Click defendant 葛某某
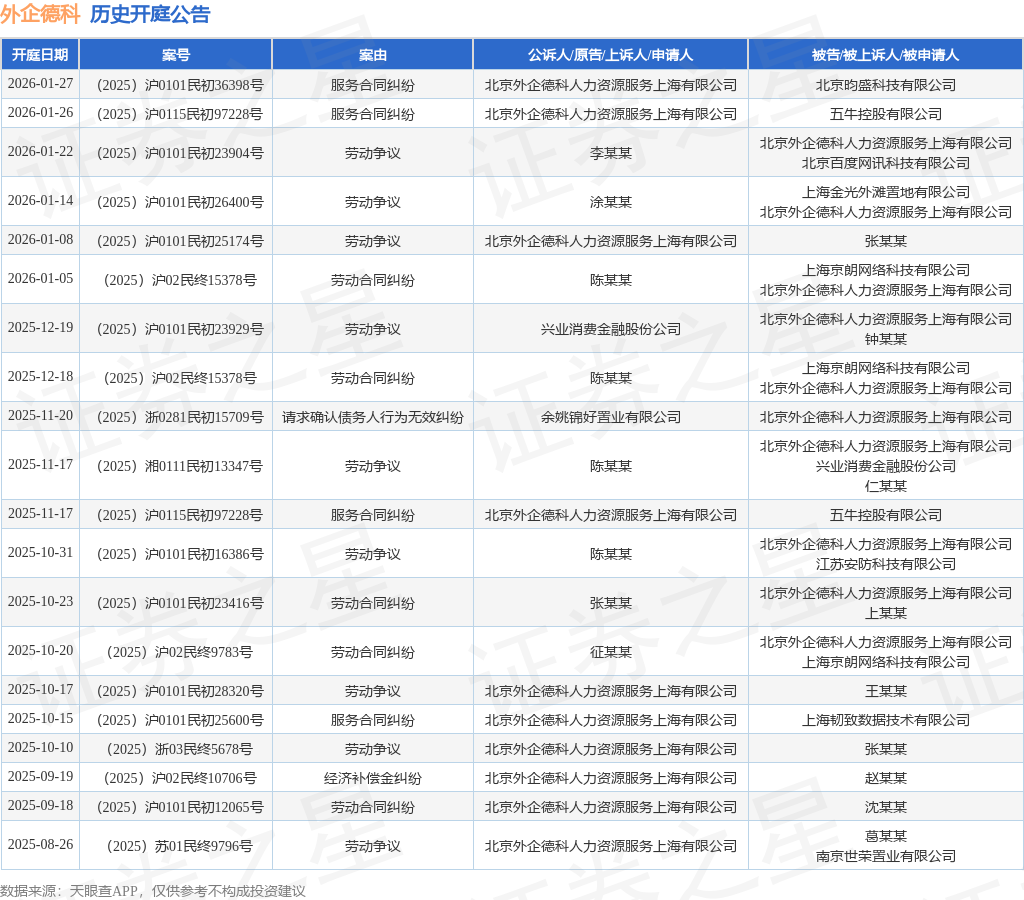The image size is (1024, 900). click(x=886, y=836)
